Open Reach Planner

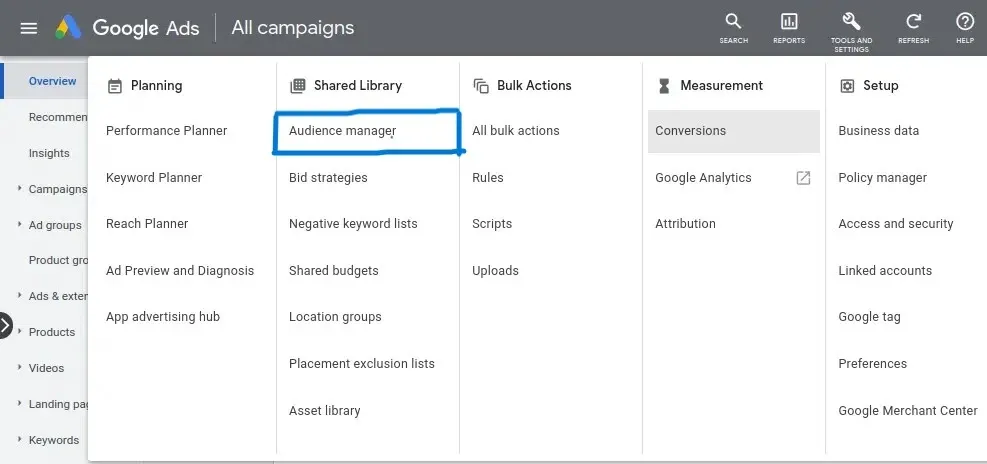[147, 224]
